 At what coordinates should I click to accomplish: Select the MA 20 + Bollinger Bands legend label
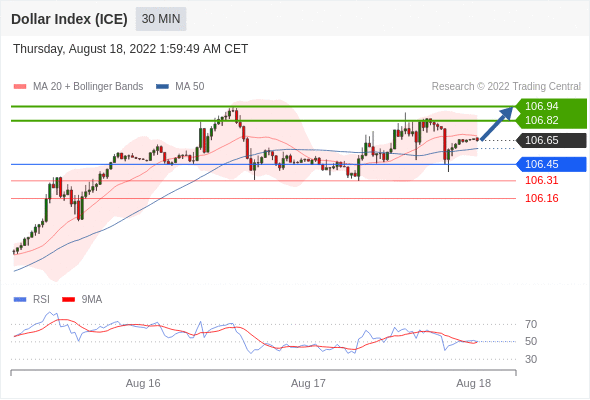(88, 87)
